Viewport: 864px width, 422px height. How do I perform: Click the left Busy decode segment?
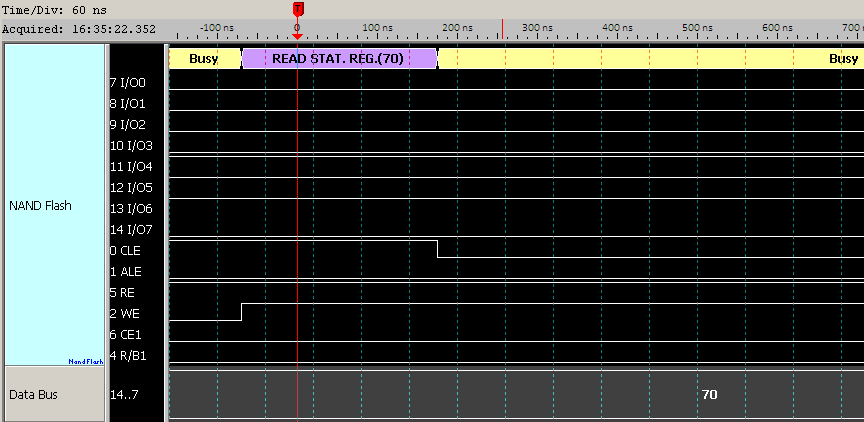205,58
